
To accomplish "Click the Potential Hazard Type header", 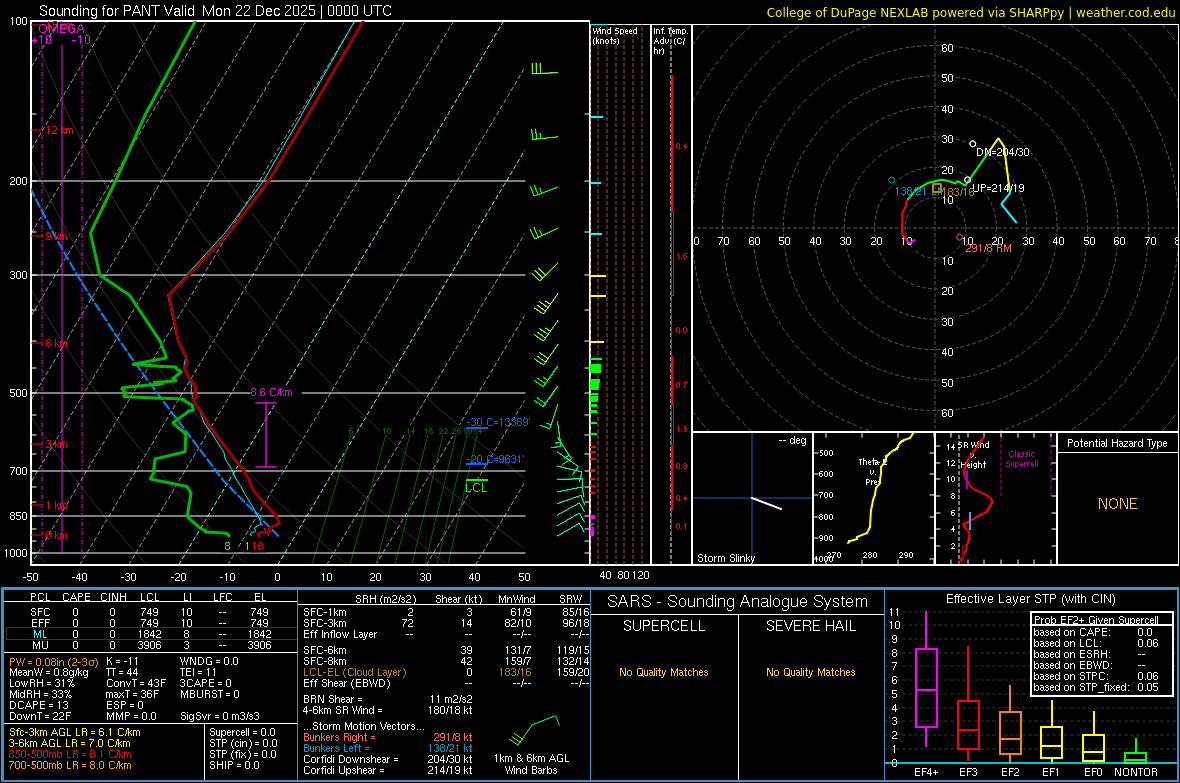I will pos(1117,443).
